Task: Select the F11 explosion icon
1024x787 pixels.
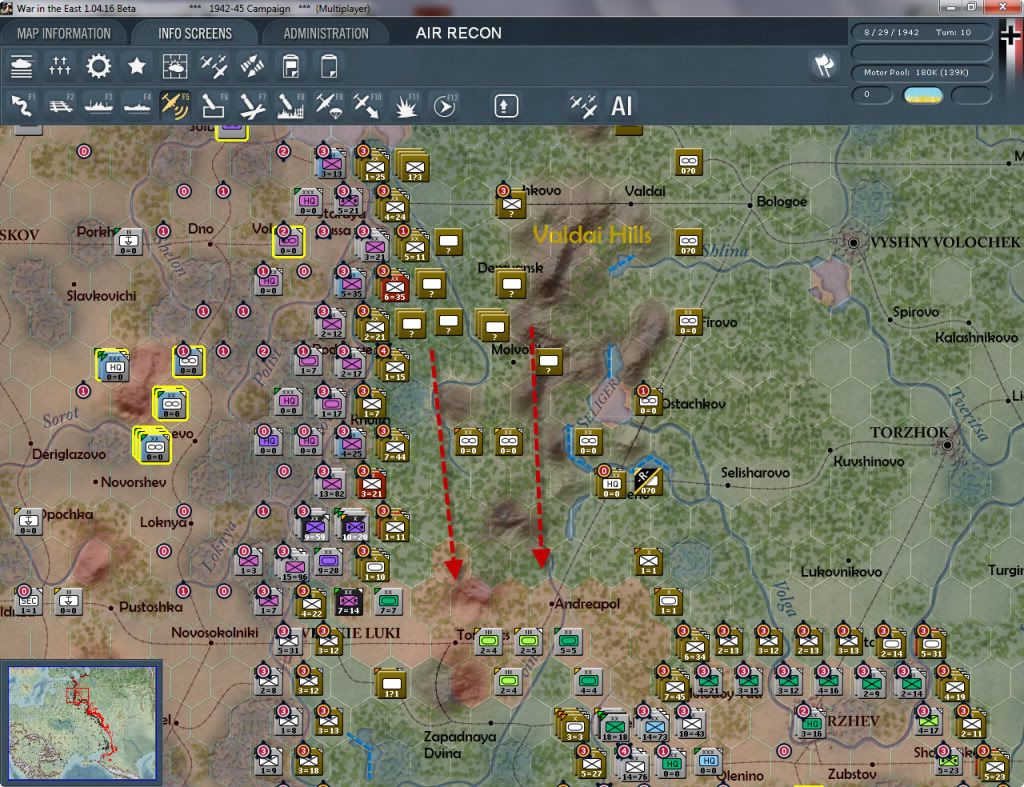Action: pyautogui.click(x=406, y=105)
